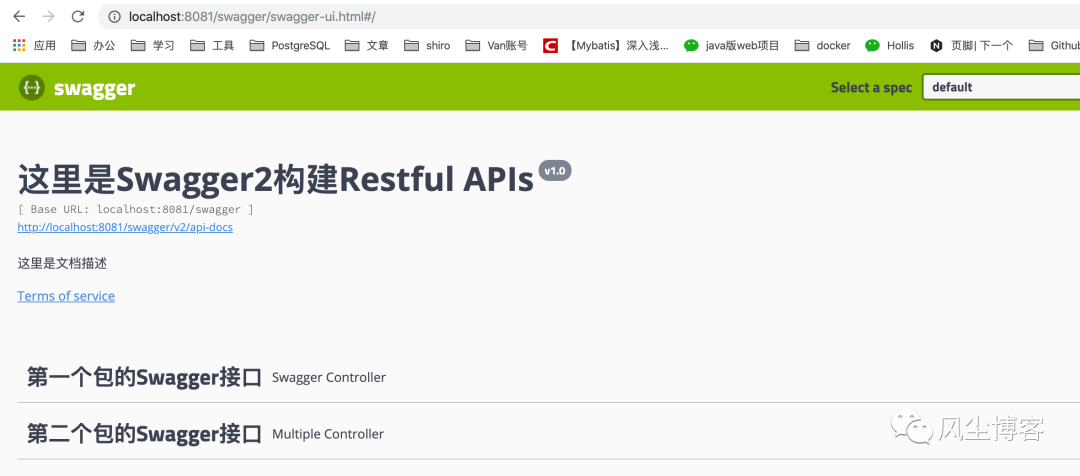Click the Swagger Controller description text
Image resolution: width=1080 pixels, height=476 pixels.
pyautogui.click(x=329, y=377)
